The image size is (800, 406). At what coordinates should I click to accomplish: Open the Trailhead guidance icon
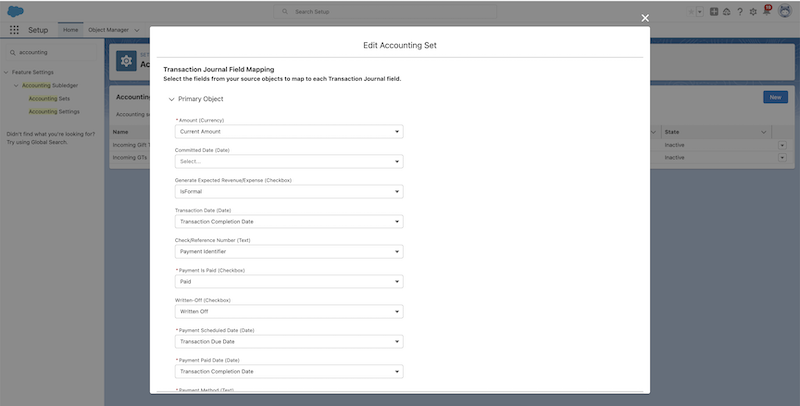pyautogui.click(x=727, y=12)
